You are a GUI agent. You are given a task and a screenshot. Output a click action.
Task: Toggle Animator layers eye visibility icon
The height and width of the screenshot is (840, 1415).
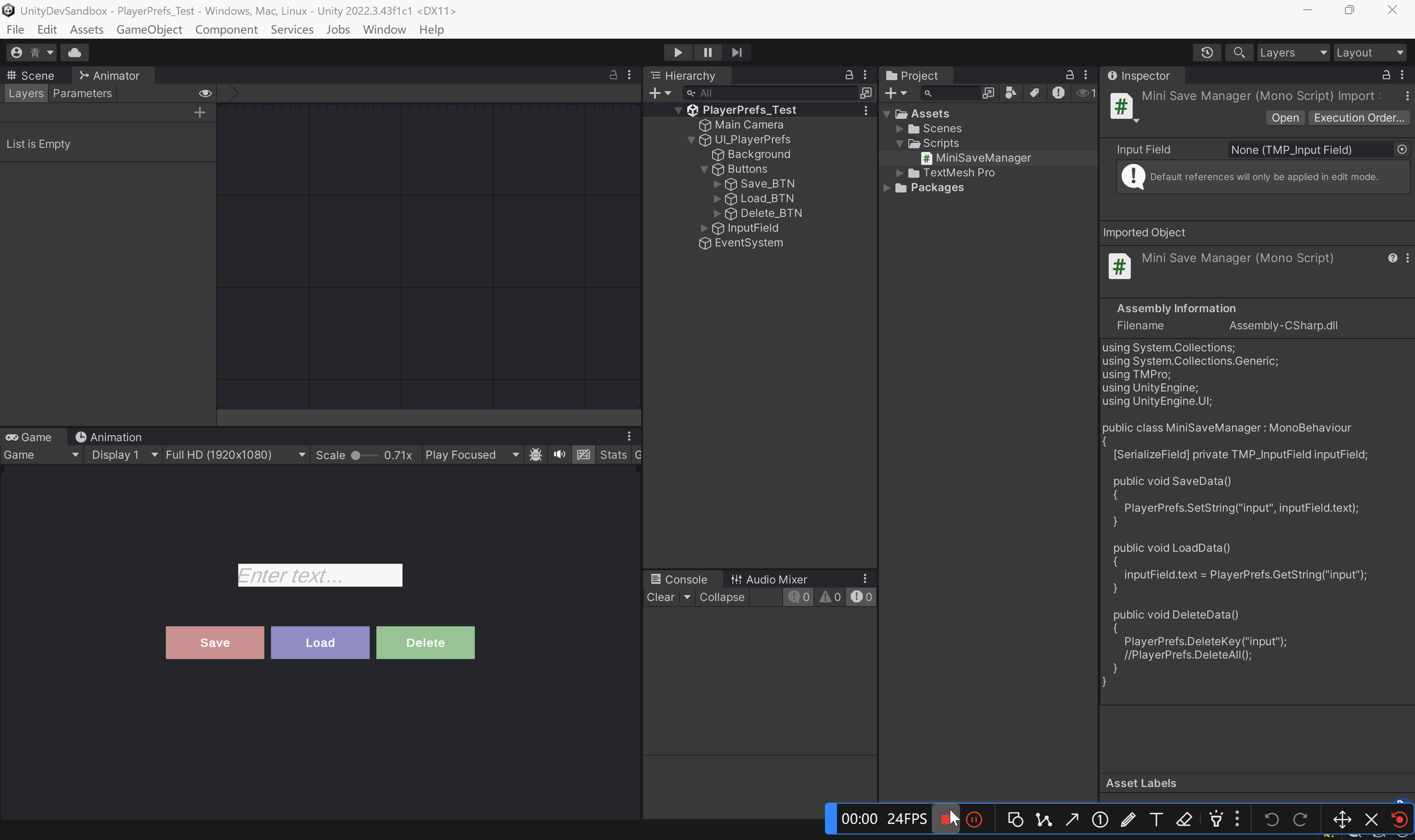coord(205,93)
